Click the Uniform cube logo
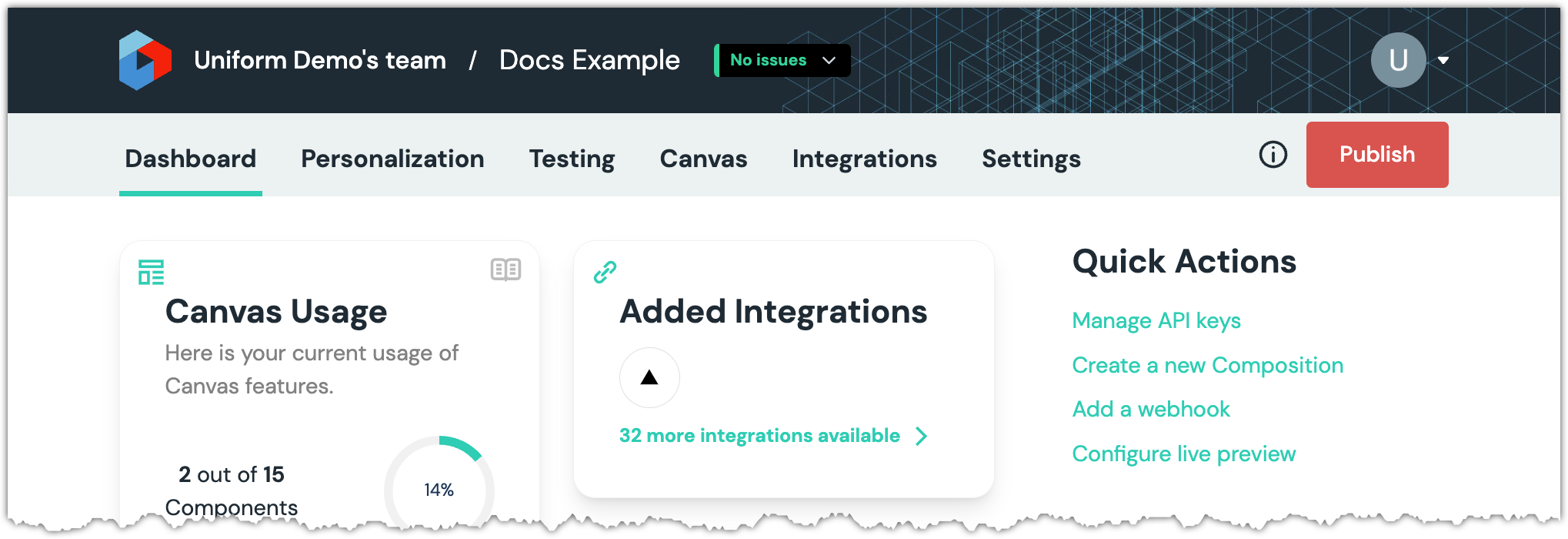The height and width of the screenshot is (539, 1568). (145, 60)
